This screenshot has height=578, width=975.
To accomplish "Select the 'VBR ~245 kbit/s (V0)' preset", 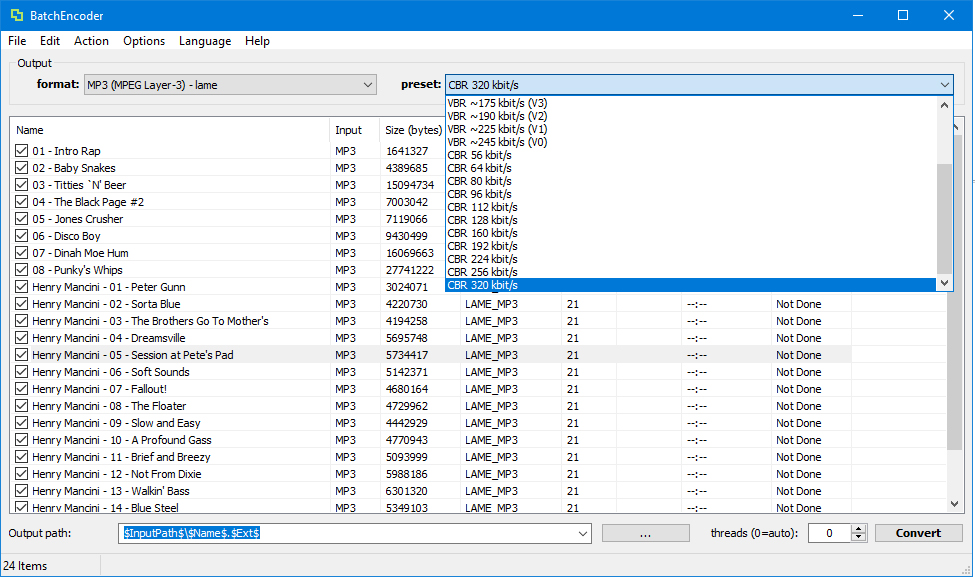I will pos(497,142).
